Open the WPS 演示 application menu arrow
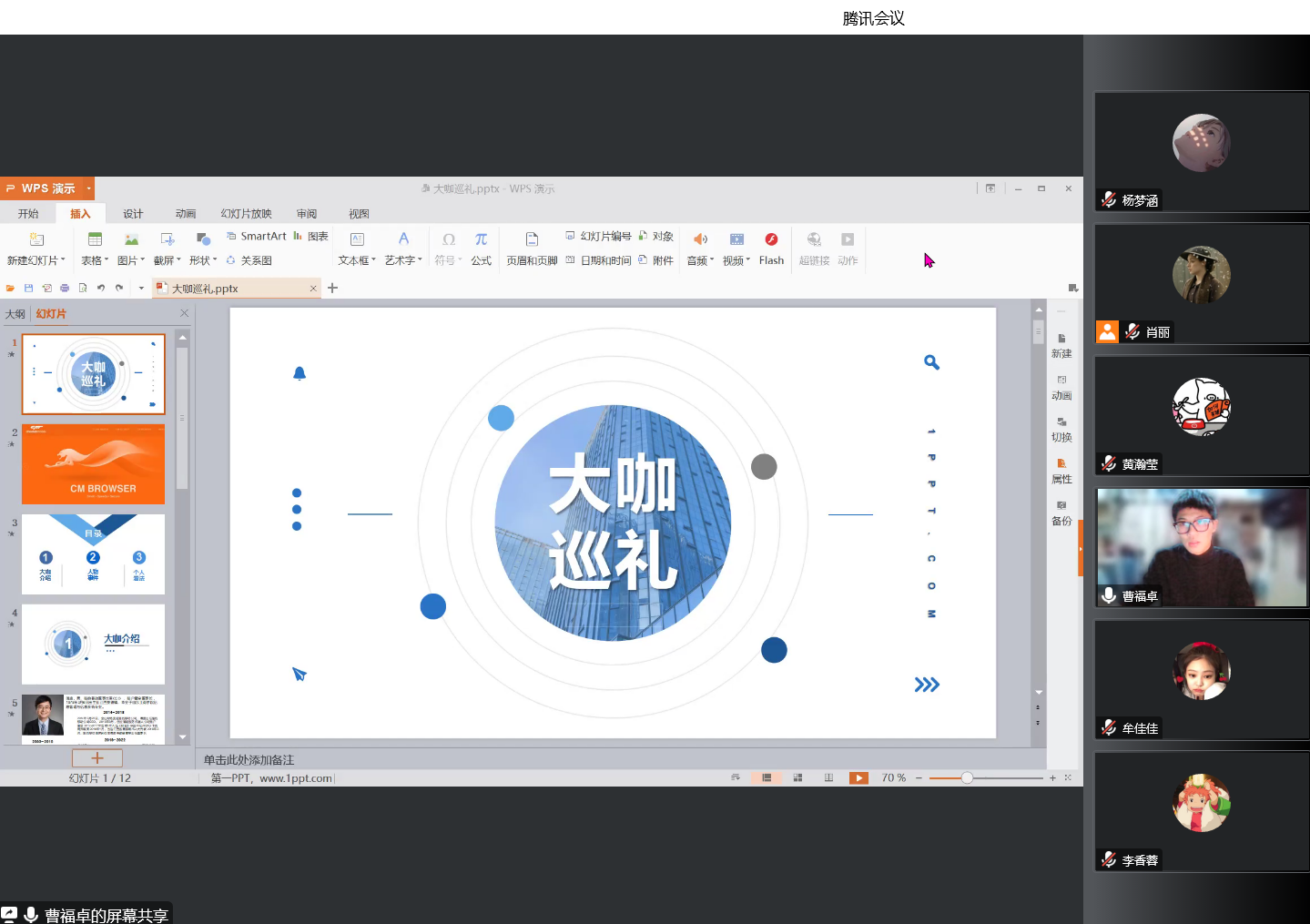The height and width of the screenshot is (924, 1310). point(88,188)
